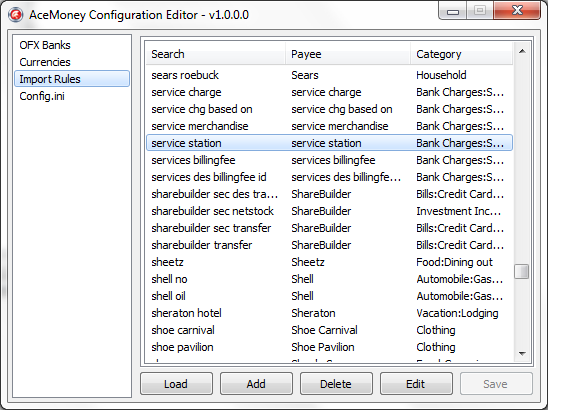The image size is (563, 410).
Task: Select the 'sheetz' search entry
Action: pyautogui.click(x=167, y=262)
